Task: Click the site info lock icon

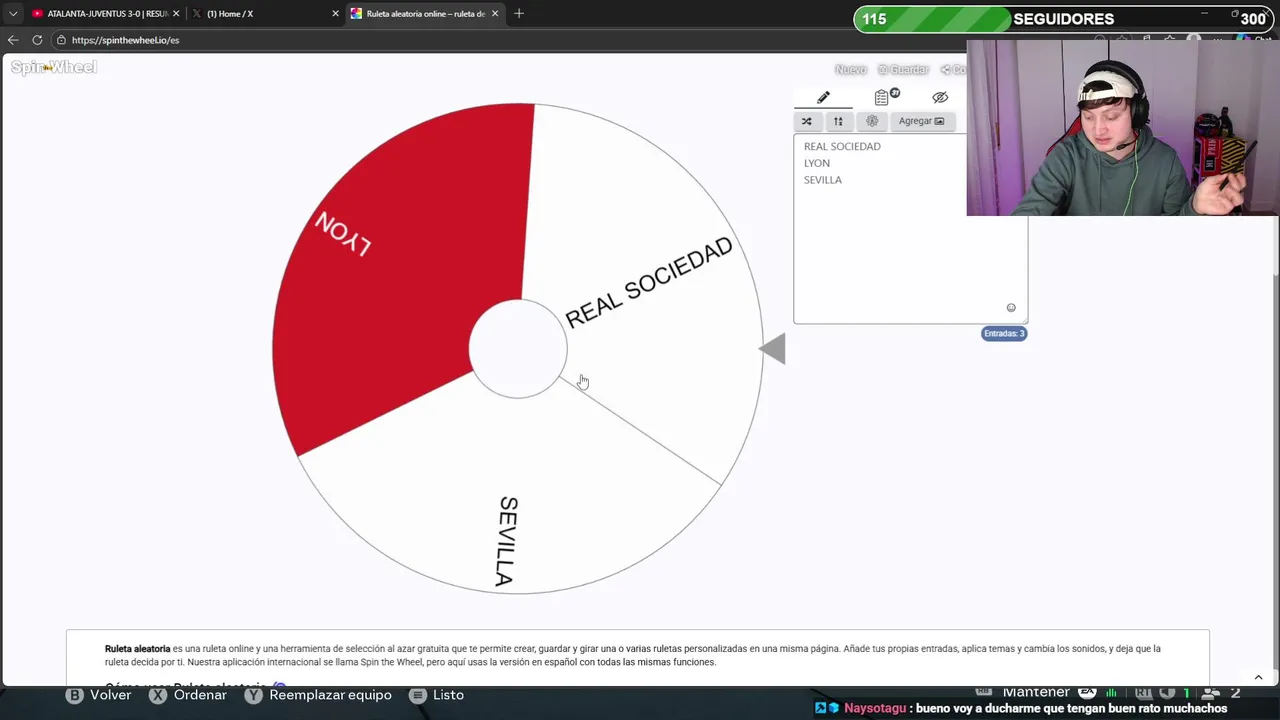Action: point(61,40)
